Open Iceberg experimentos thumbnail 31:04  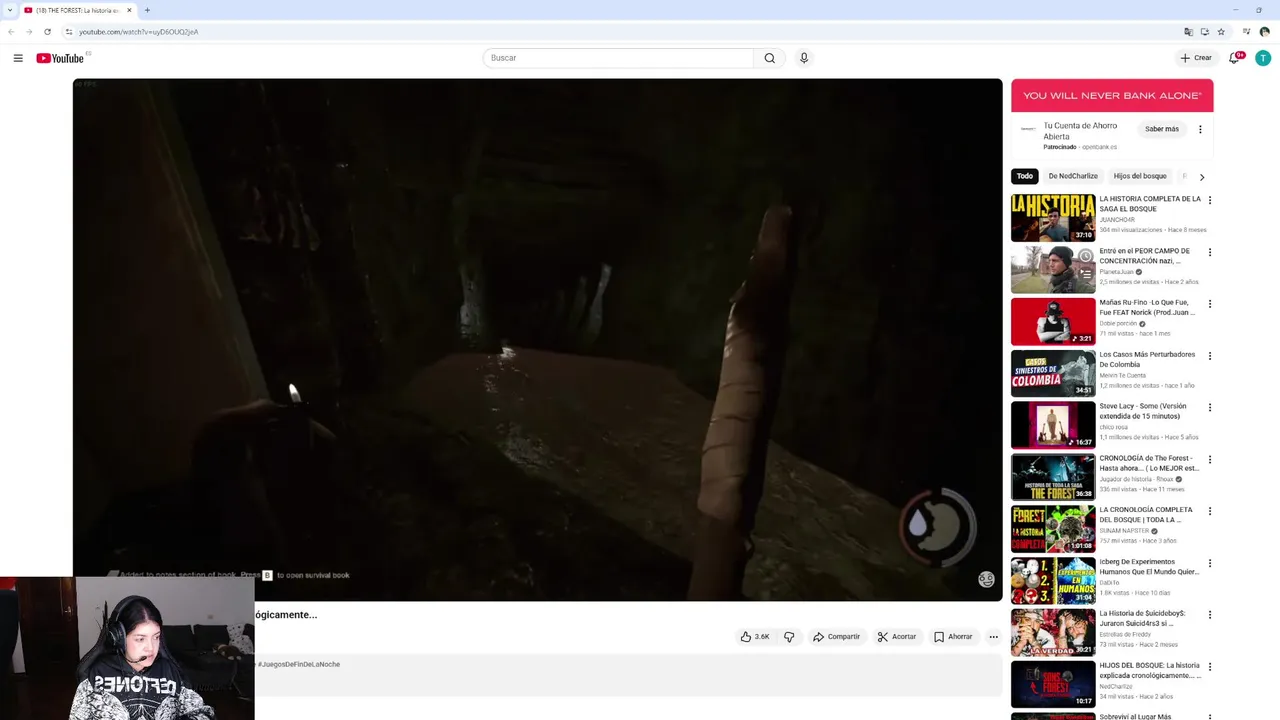pos(1053,581)
